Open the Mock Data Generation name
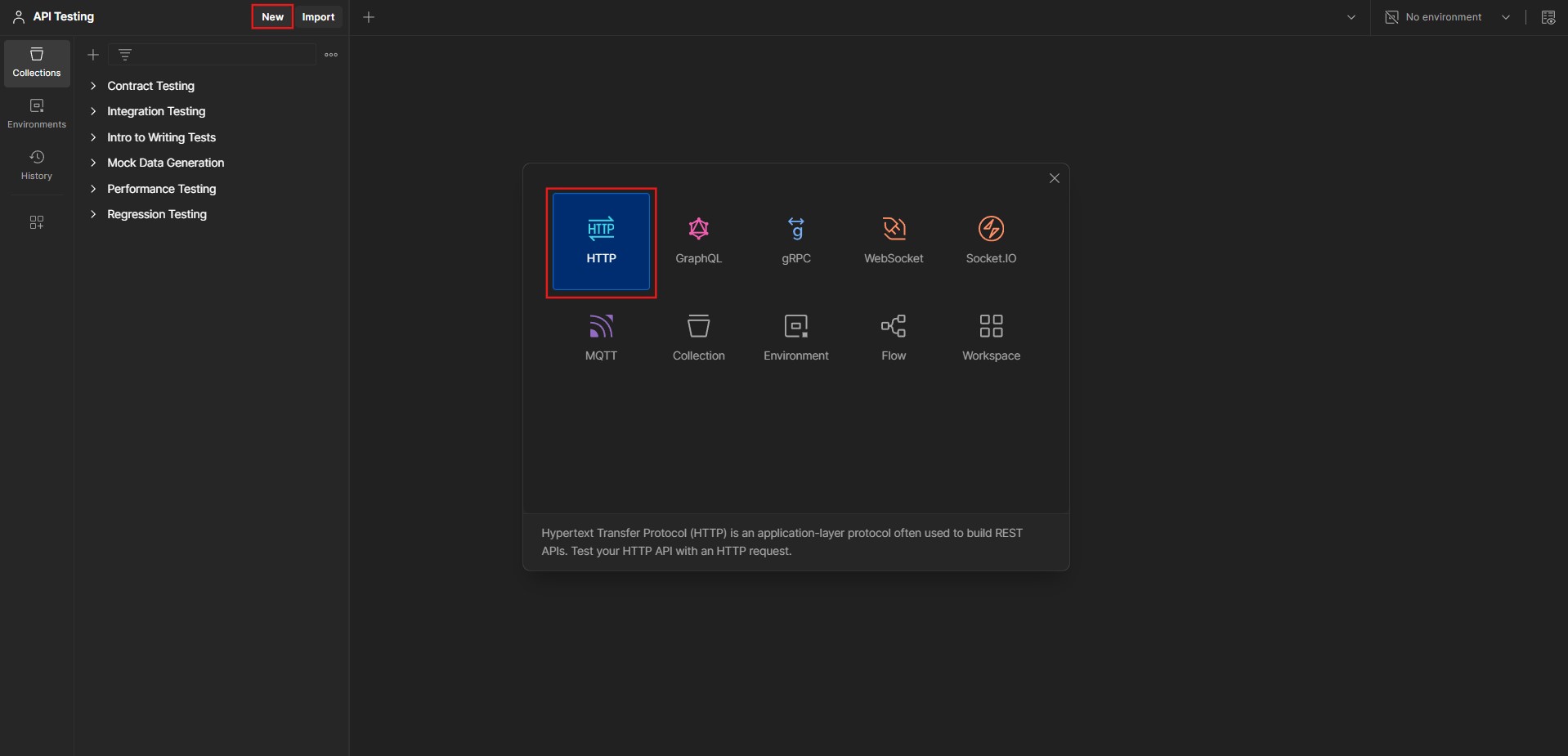 (x=165, y=163)
